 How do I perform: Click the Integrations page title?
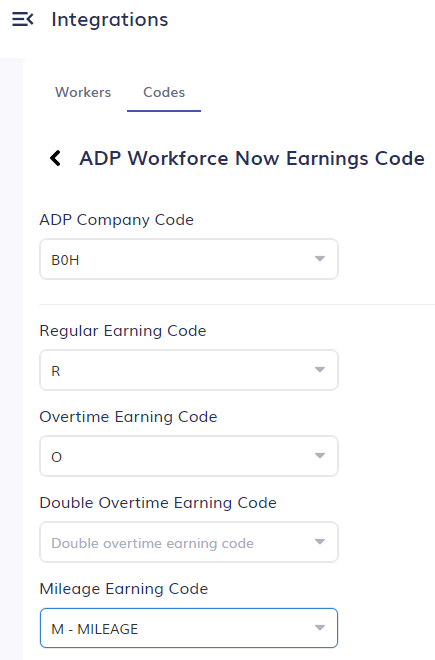pos(110,20)
